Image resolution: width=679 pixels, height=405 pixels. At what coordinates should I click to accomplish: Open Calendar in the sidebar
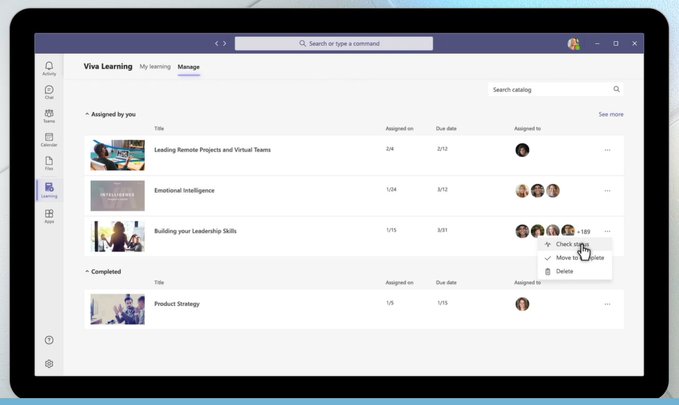[49, 139]
